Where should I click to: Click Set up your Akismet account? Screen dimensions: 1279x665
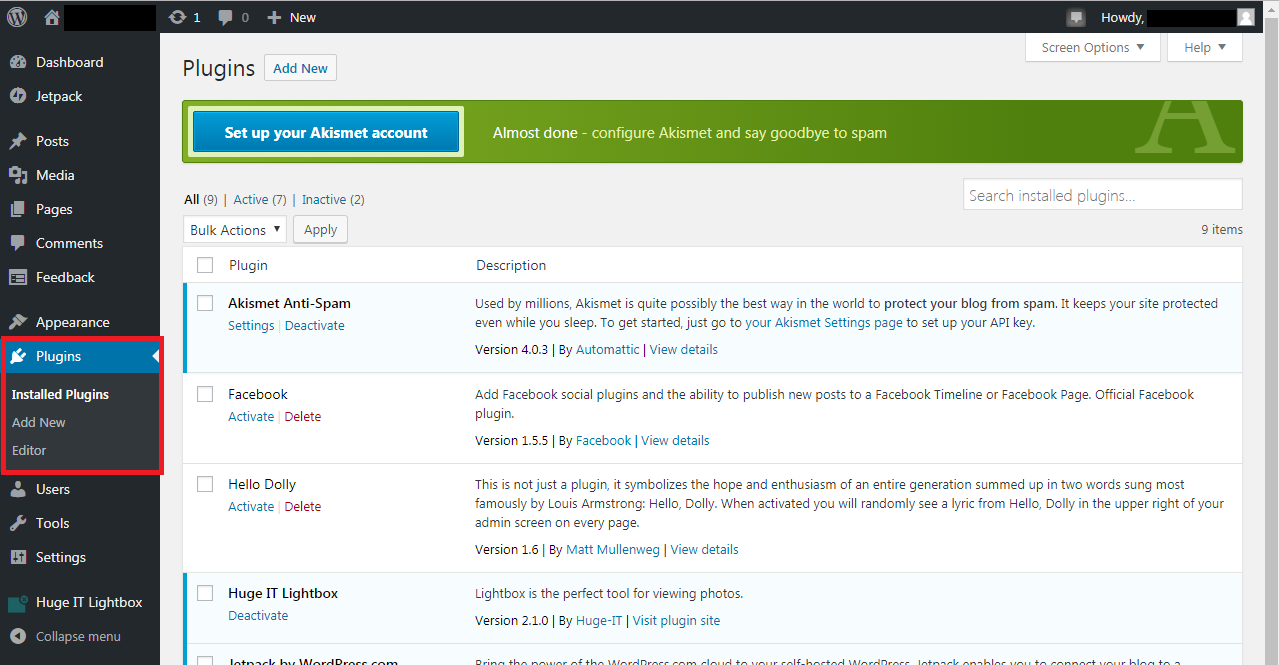pyautogui.click(x=326, y=132)
